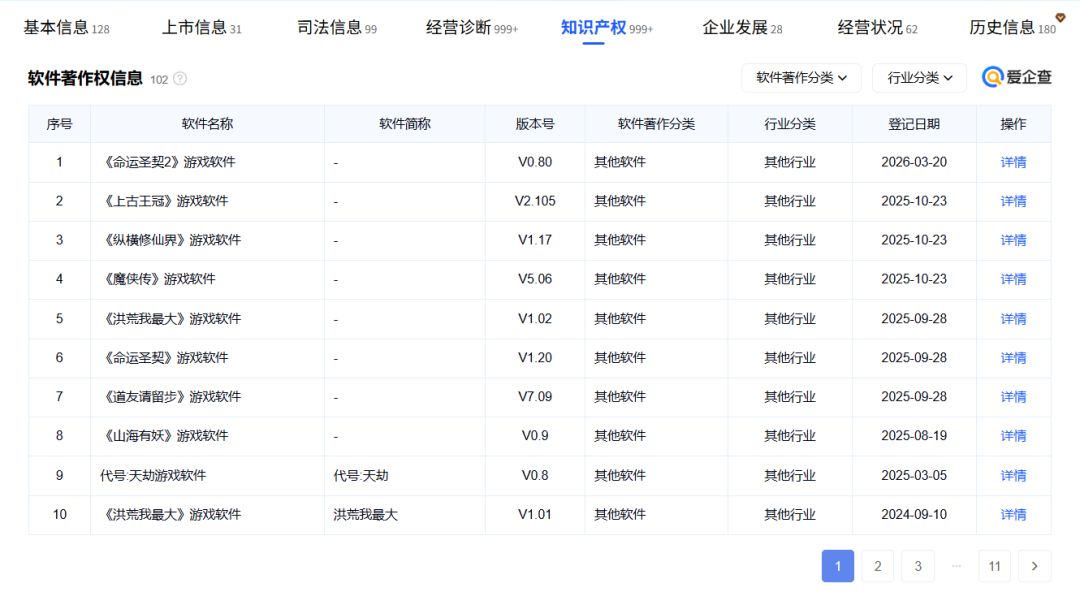Go to next page with arrow button
The image size is (1080, 605).
click(1034, 566)
